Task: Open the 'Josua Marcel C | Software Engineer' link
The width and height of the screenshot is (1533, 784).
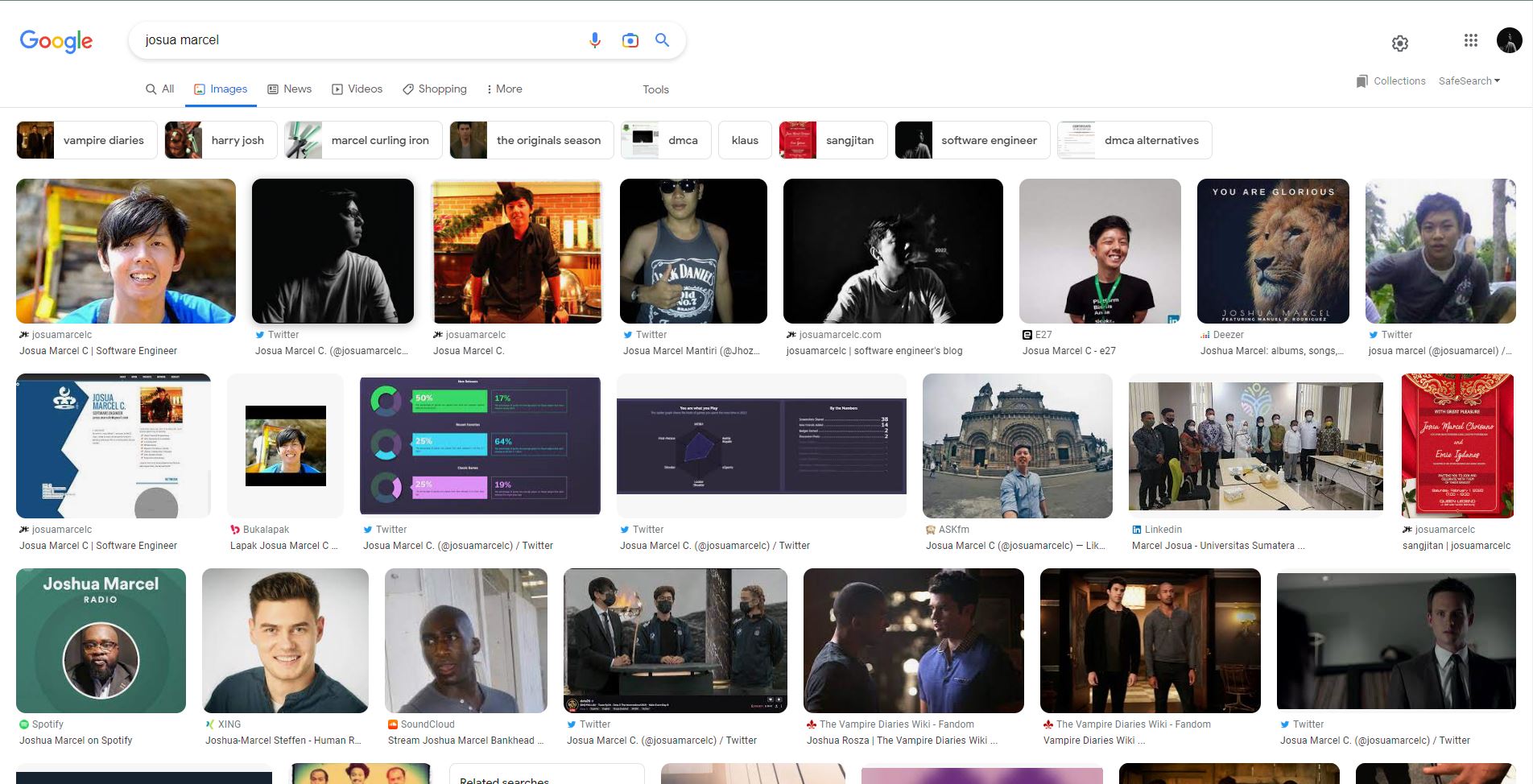Action: (98, 351)
